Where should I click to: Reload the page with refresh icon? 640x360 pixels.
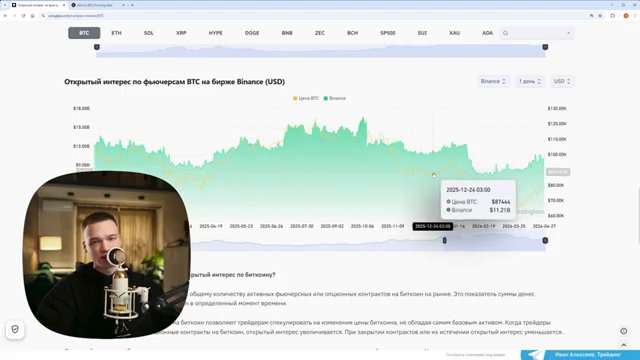click(23, 16)
